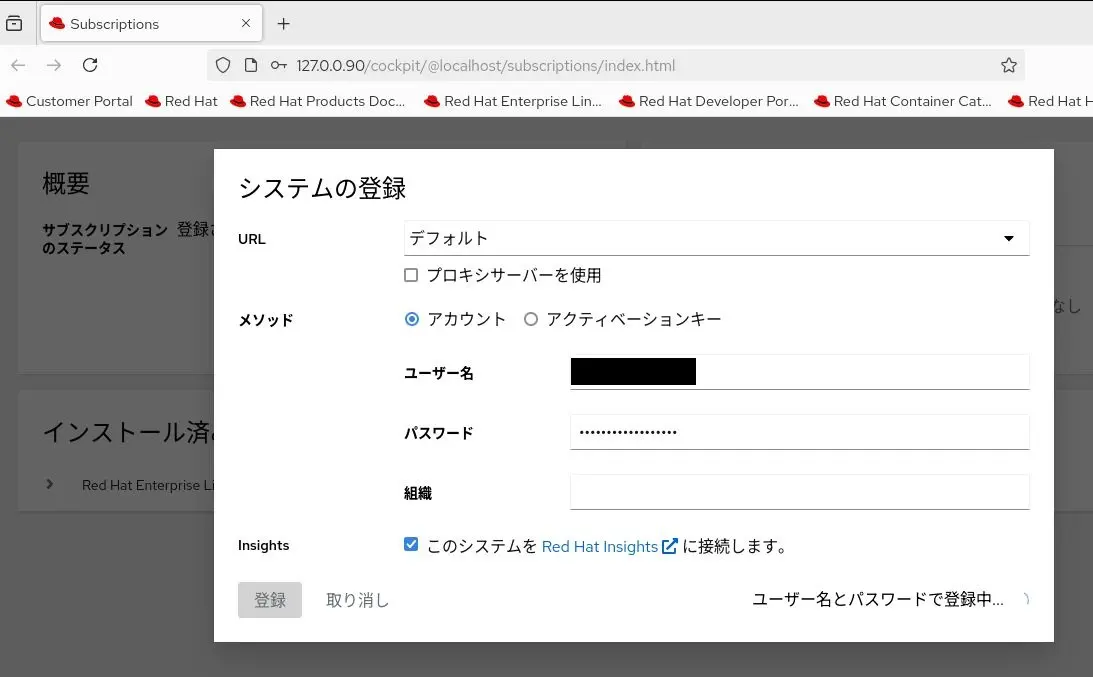Click inside the 組織 input field
1093x677 pixels.
tap(798, 492)
